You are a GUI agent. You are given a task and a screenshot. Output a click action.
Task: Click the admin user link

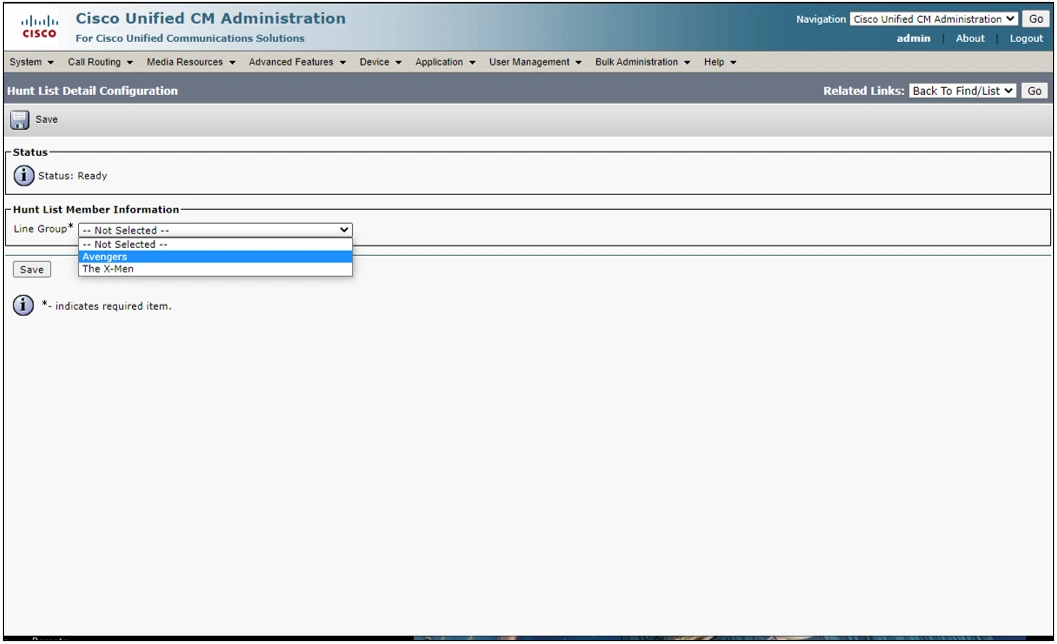[x=913, y=38]
